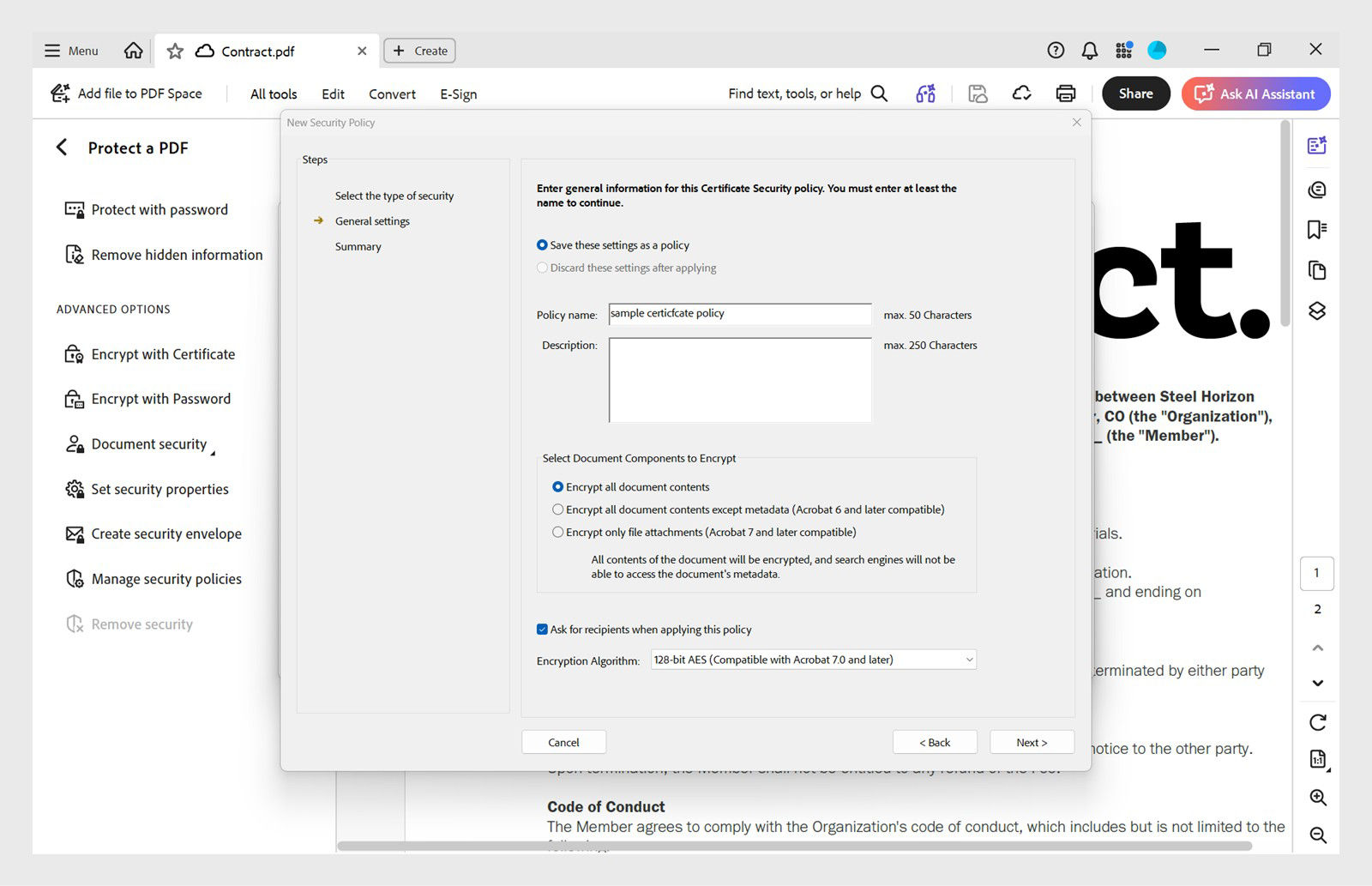
Task: Click Find text, tools, or help
Action: coord(794,93)
